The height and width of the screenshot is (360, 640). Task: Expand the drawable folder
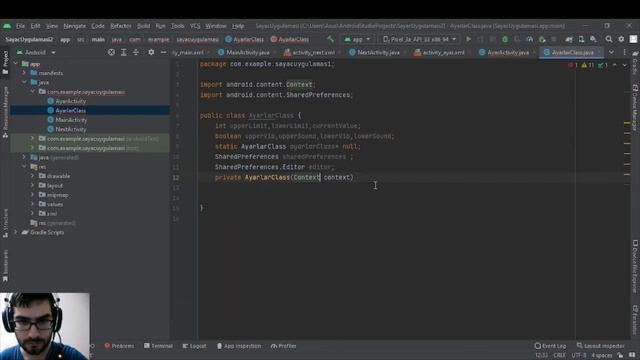coord(32,176)
